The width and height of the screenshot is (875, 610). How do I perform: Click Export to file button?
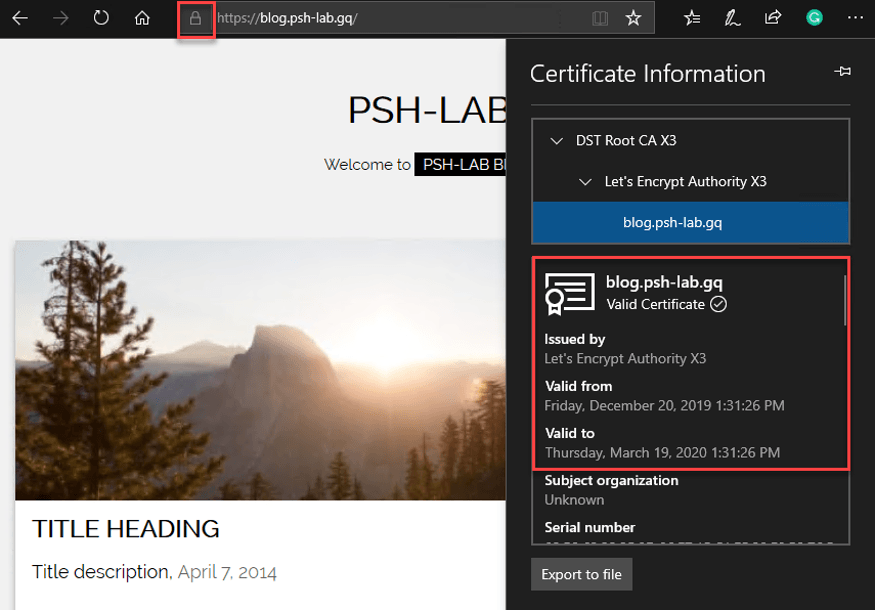[581, 575]
